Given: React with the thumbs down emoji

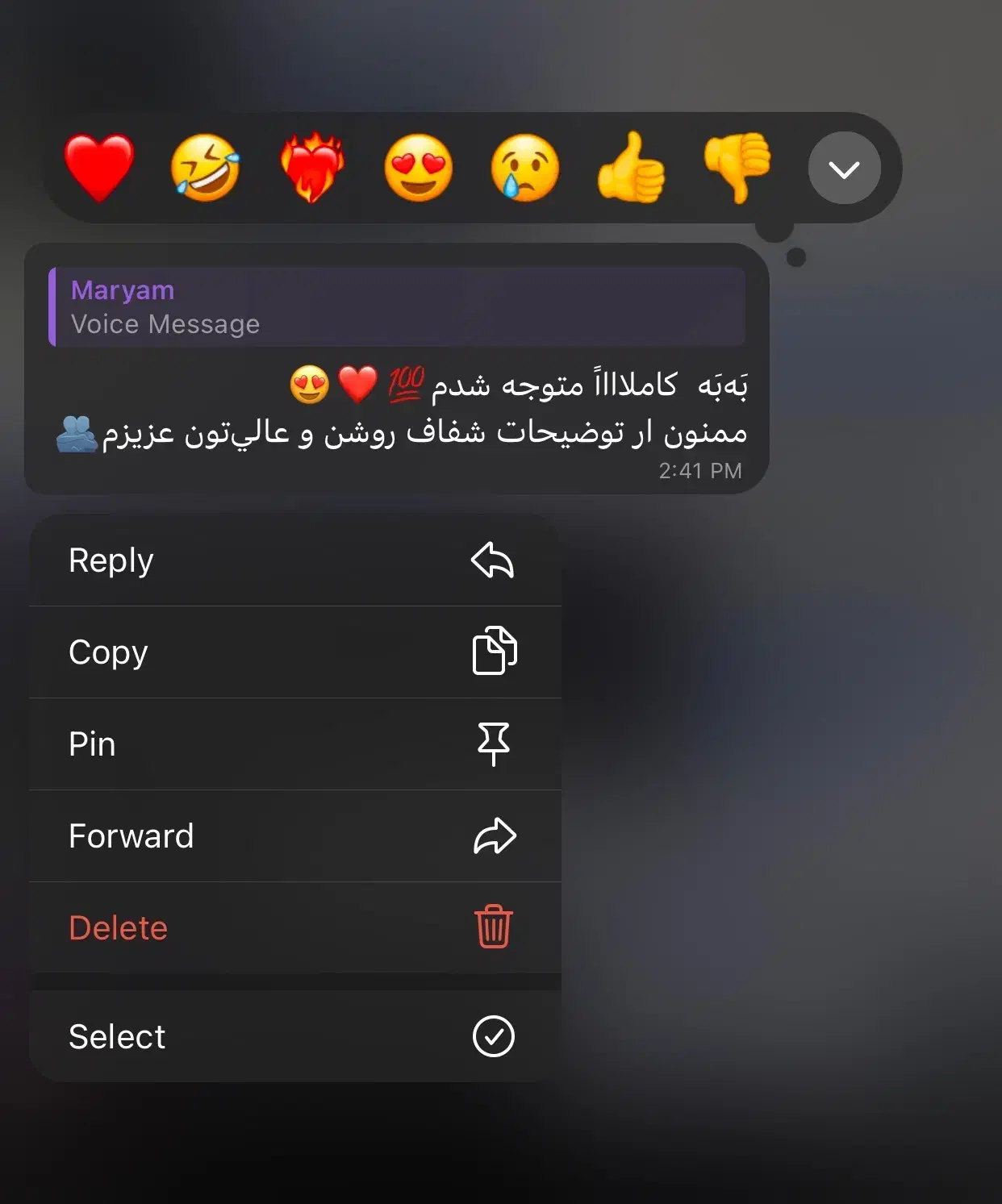Looking at the screenshot, I should tap(737, 168).
